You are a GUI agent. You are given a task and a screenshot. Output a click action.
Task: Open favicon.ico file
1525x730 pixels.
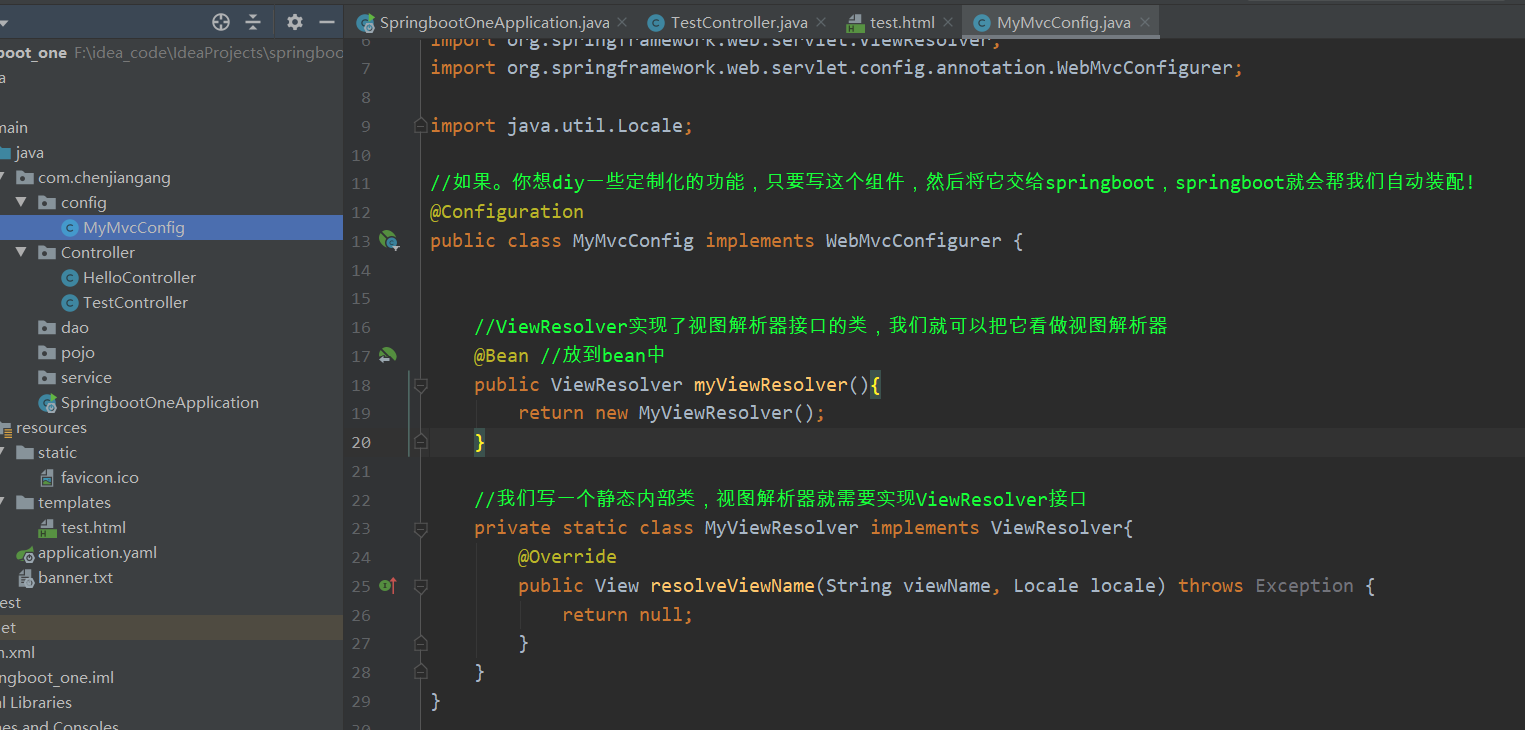coord(99,477)
